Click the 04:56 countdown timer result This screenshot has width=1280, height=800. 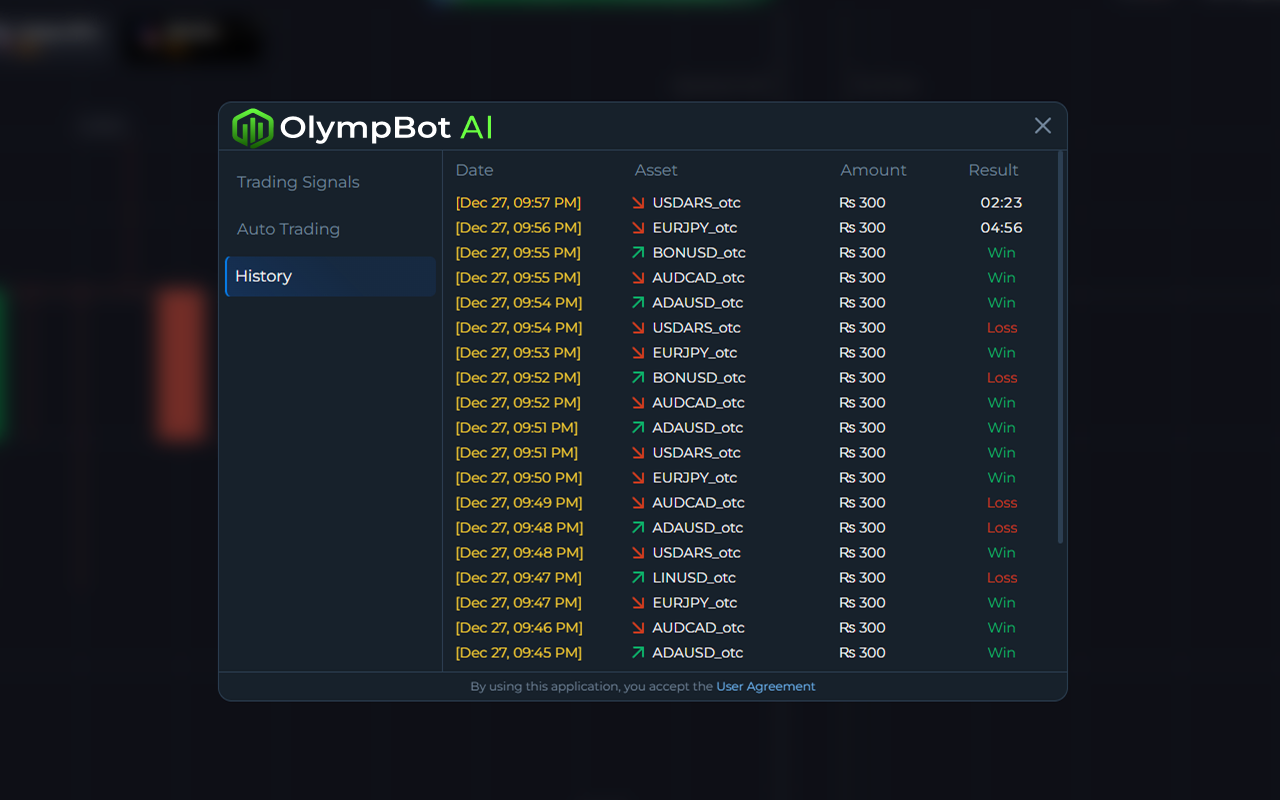tap(1001, 228)
